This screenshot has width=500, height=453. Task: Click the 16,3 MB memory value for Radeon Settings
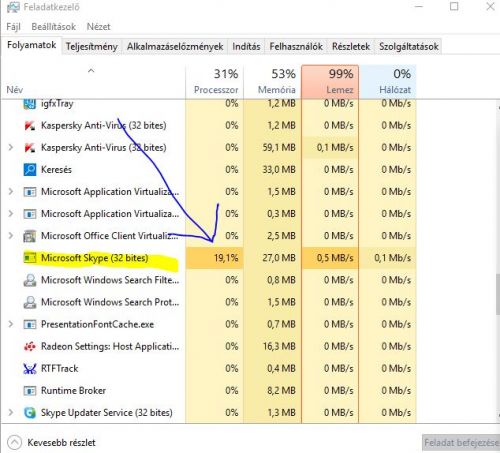point(279,347)
